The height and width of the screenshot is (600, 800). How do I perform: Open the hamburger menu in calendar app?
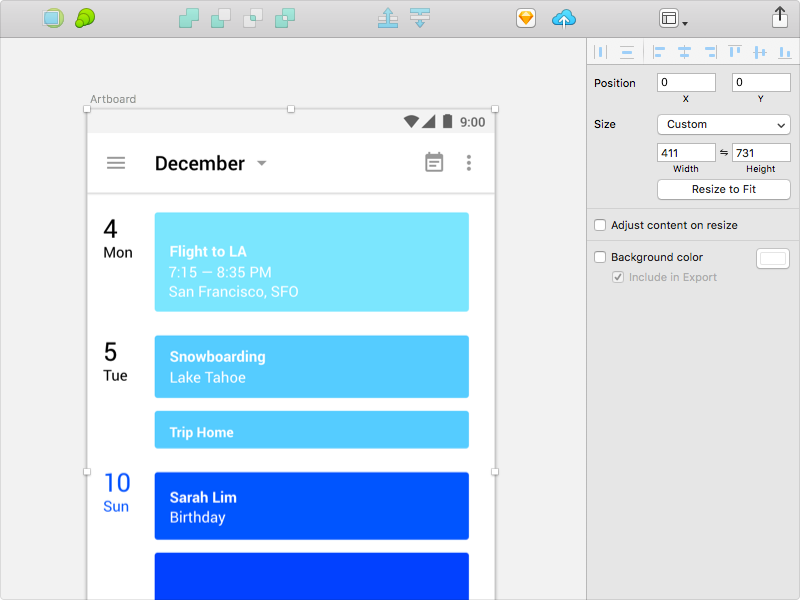pos(116,163)
